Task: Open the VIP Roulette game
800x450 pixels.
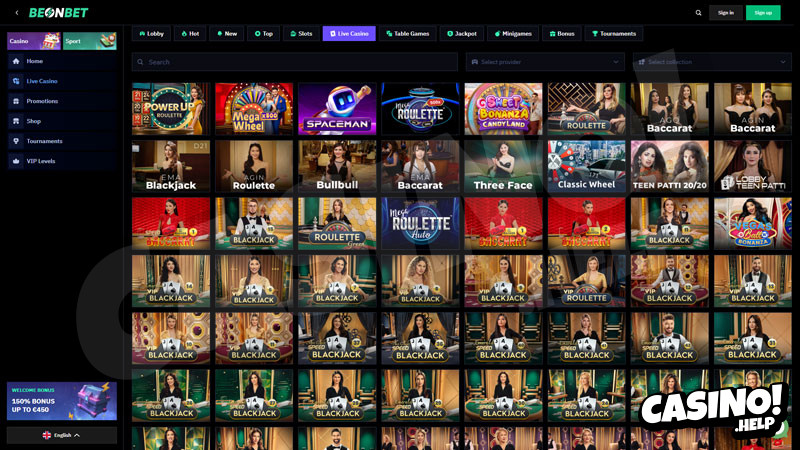Action: pos(587,281)
